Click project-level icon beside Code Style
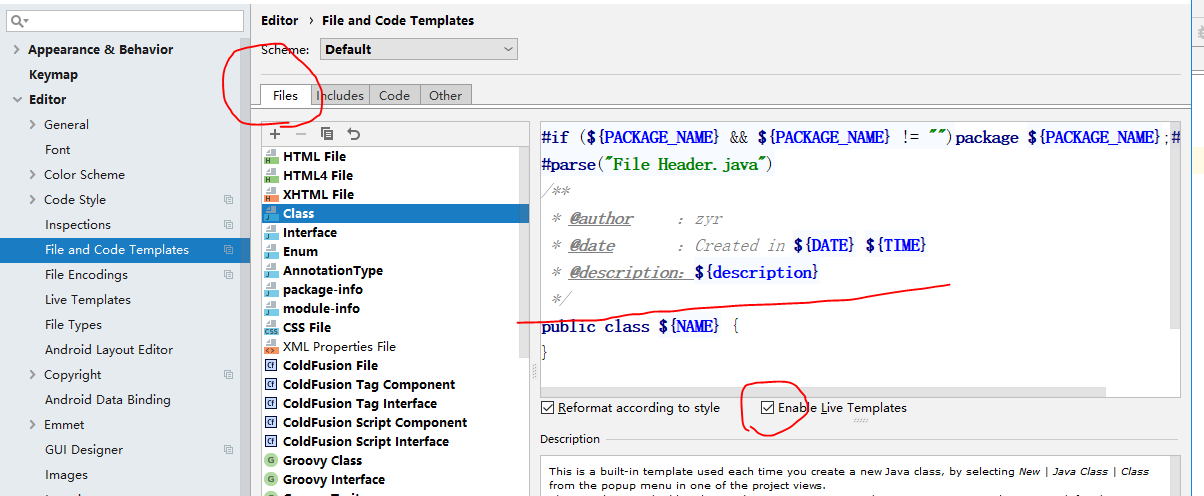The image size is (1204, 496). [x=229, y=200]
